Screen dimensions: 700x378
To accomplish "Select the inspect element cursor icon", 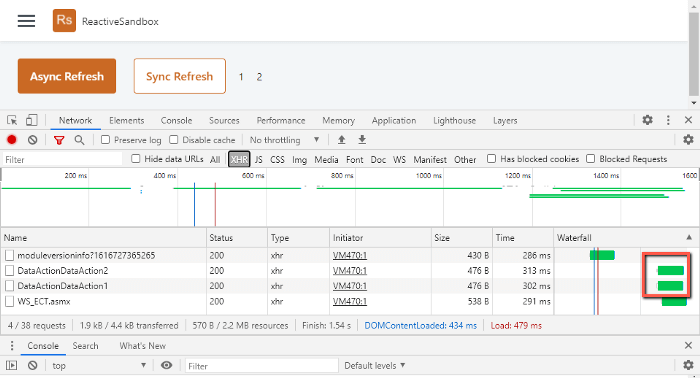I will click(x=12, y=120).
